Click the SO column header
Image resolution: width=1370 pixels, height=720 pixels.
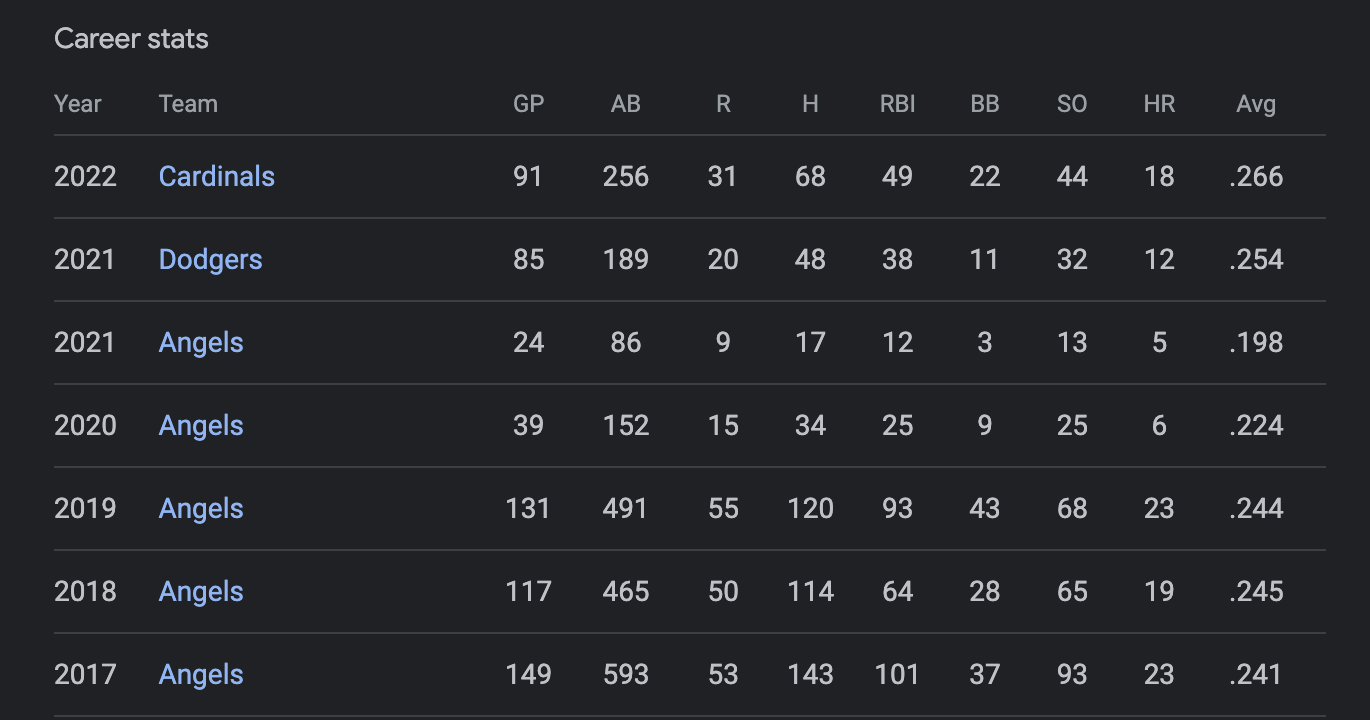click(1072, 104)
